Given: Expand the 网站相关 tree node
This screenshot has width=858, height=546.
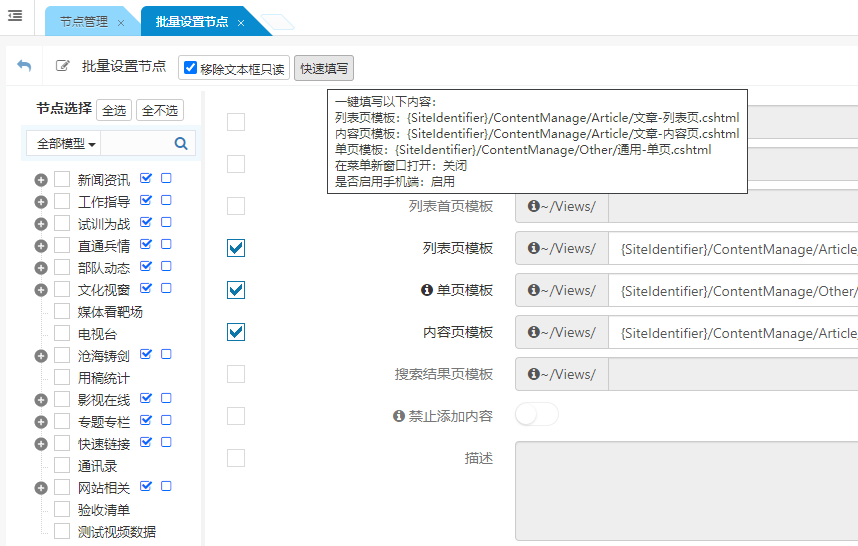Looking at the screenshot, I should 41,488.
